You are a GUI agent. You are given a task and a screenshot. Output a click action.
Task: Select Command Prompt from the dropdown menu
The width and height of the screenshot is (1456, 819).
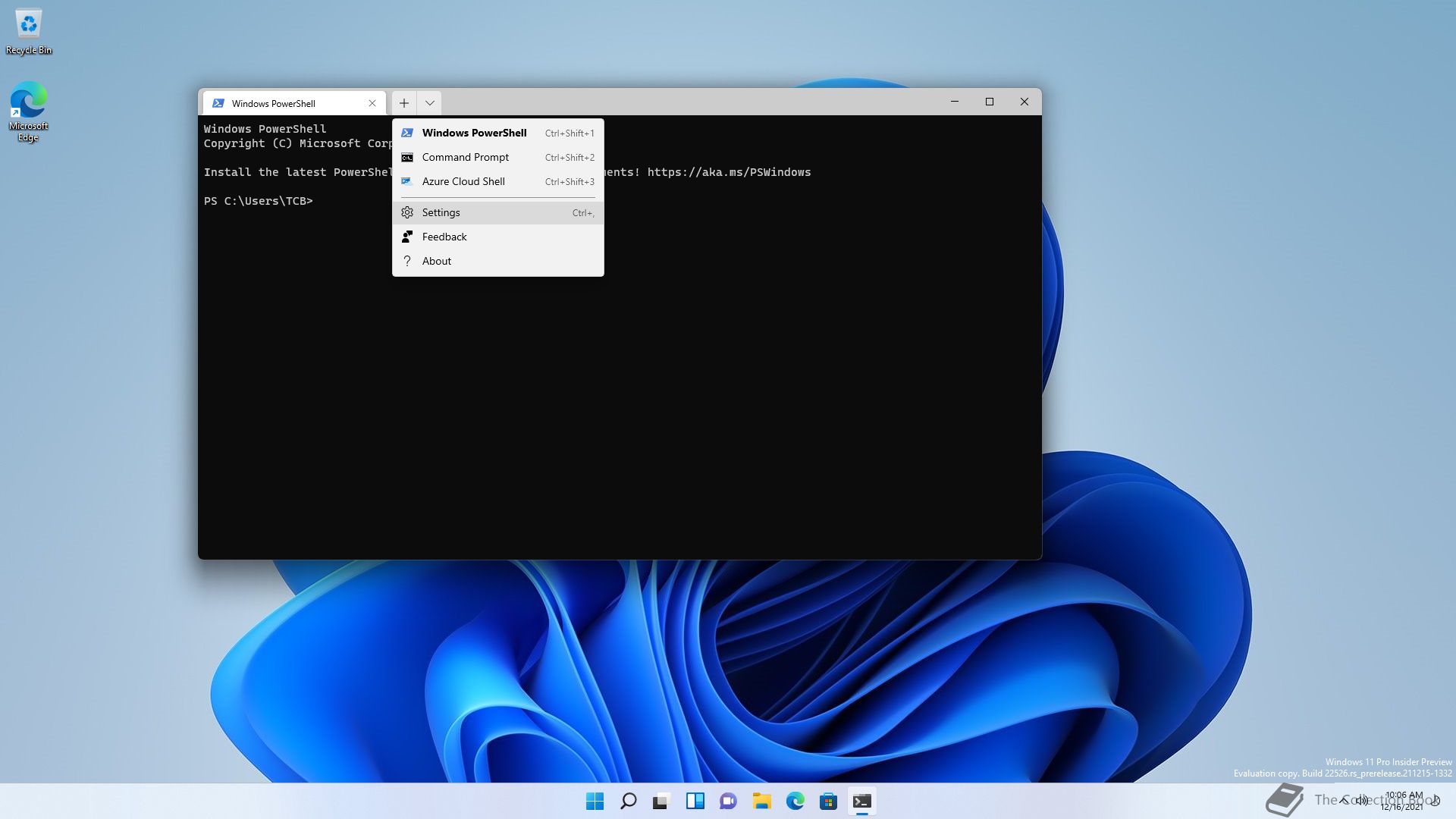[497, 157]
